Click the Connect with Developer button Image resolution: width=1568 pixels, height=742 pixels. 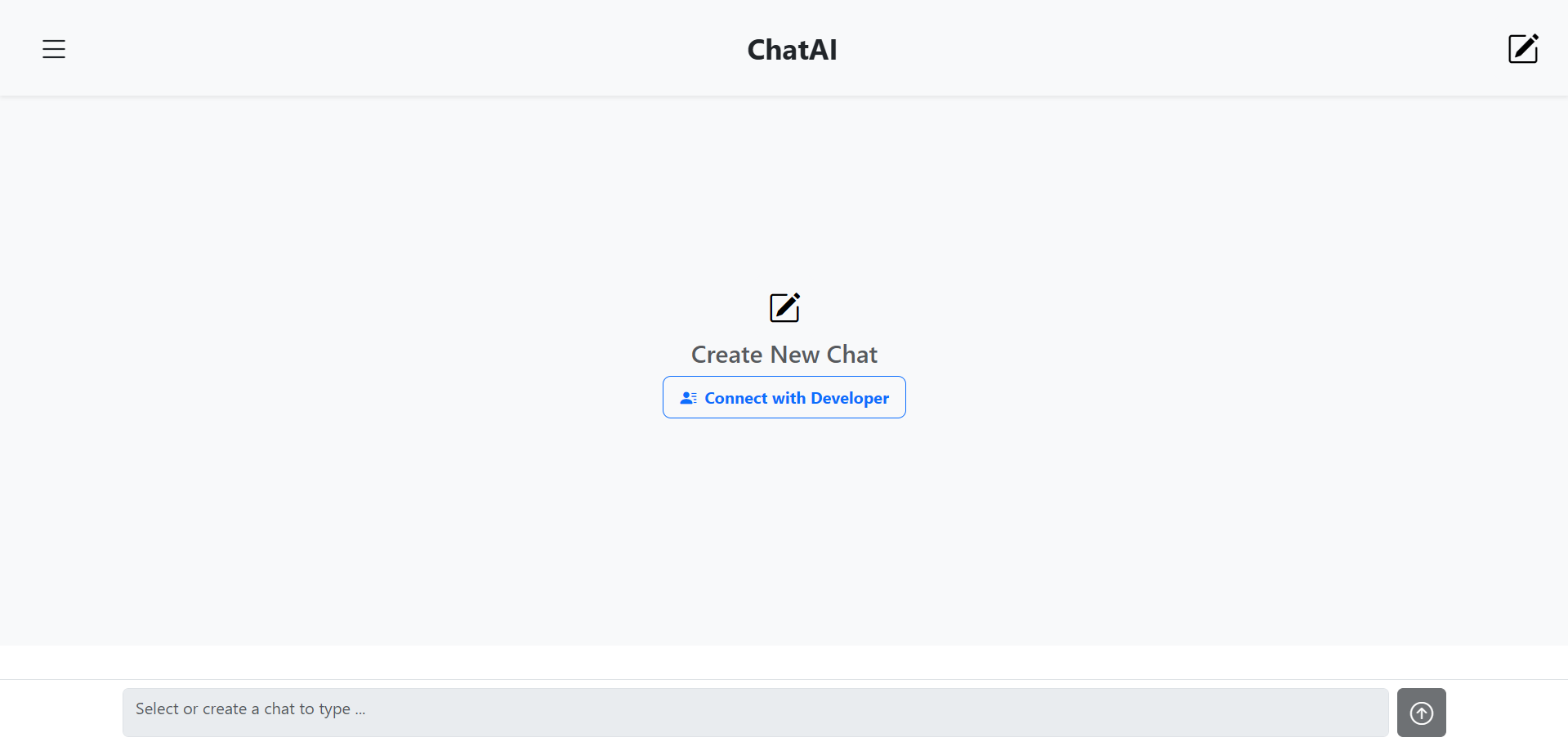pos(784,397)
